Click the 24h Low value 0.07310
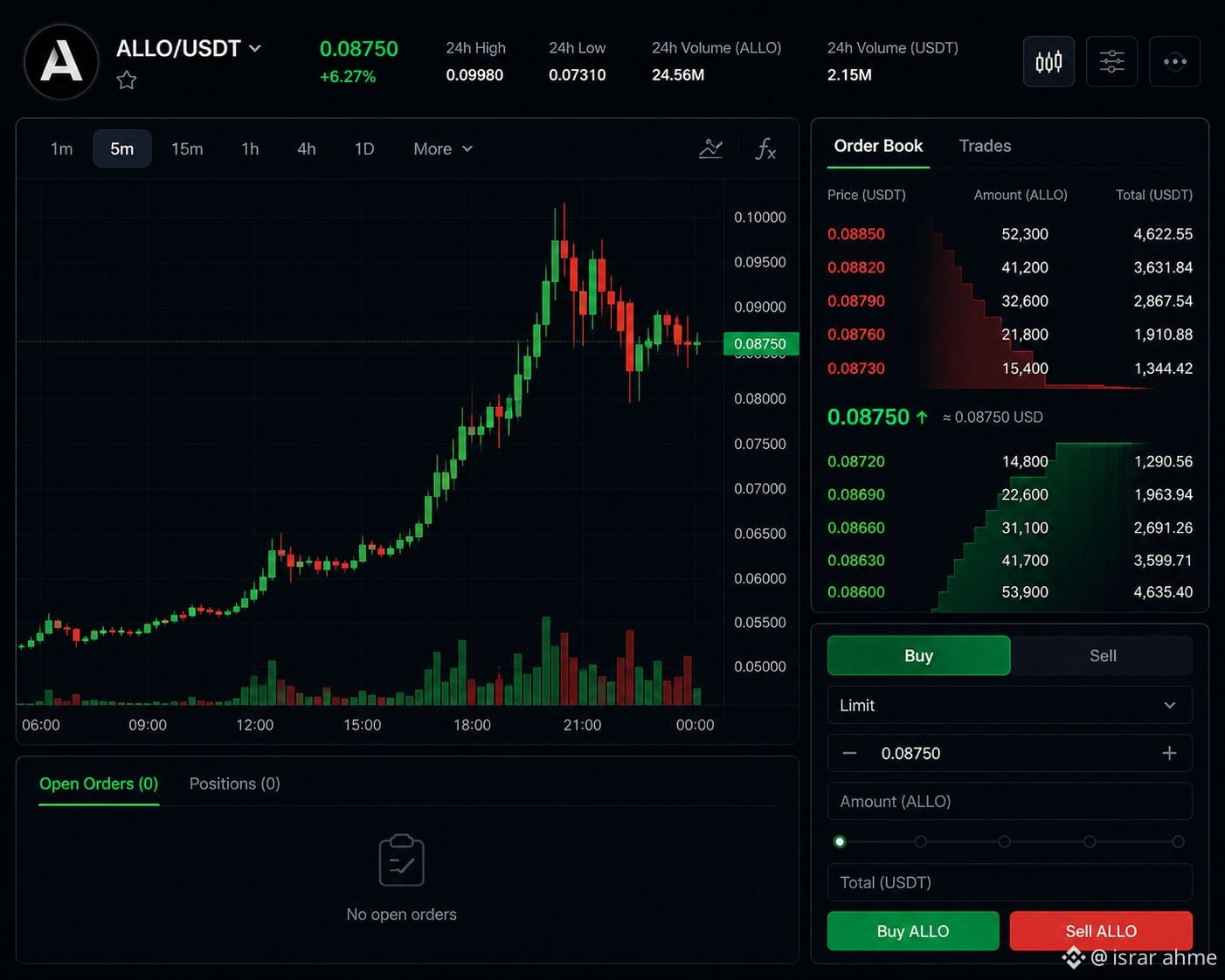The height and width of the screenshot is (980, 1225). pos(577,75)
